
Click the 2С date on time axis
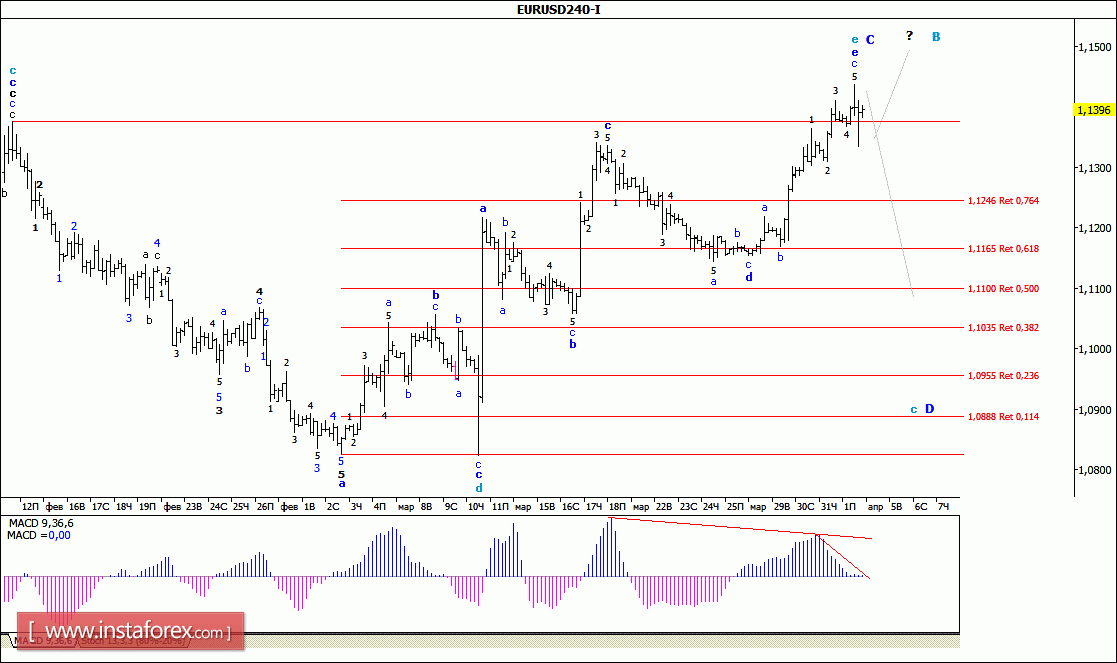pos(333,506)
